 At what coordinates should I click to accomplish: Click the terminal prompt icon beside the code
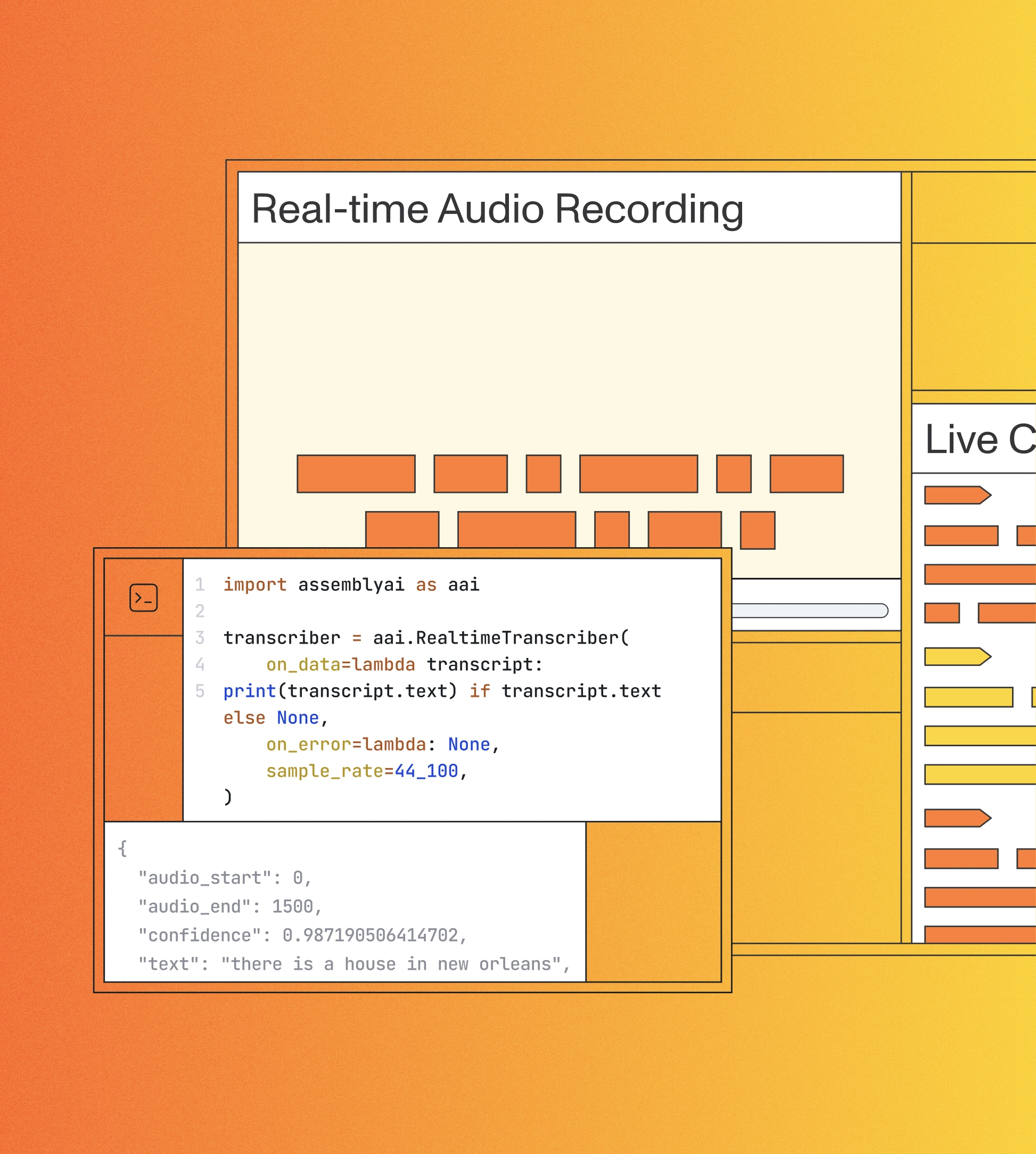coord(143,597)
